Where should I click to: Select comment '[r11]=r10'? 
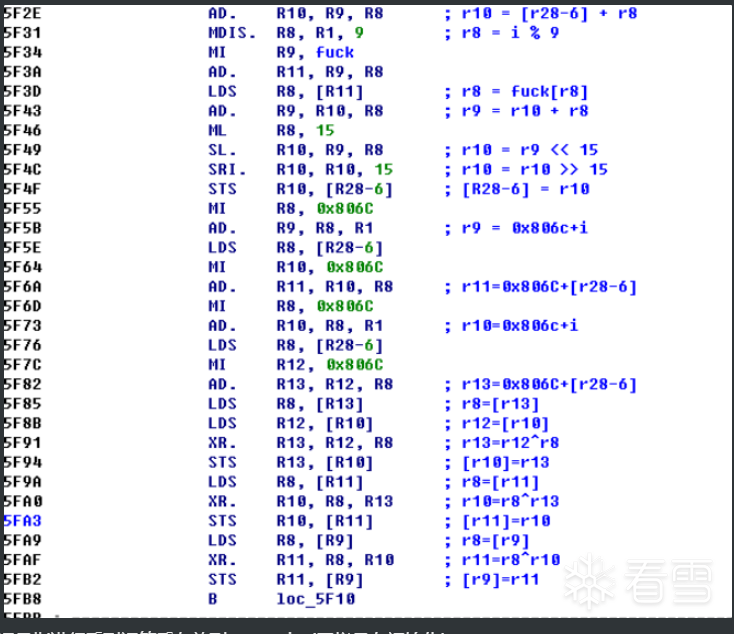[x=506, y=521]
